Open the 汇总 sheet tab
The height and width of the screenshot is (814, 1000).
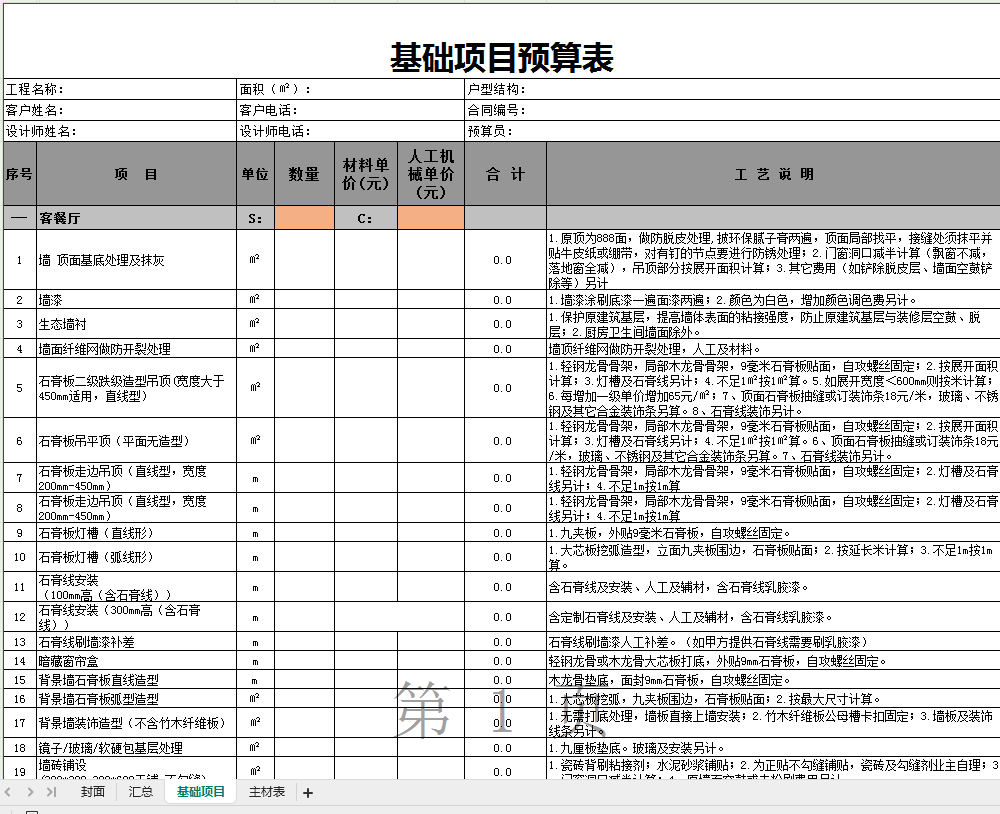140,792
